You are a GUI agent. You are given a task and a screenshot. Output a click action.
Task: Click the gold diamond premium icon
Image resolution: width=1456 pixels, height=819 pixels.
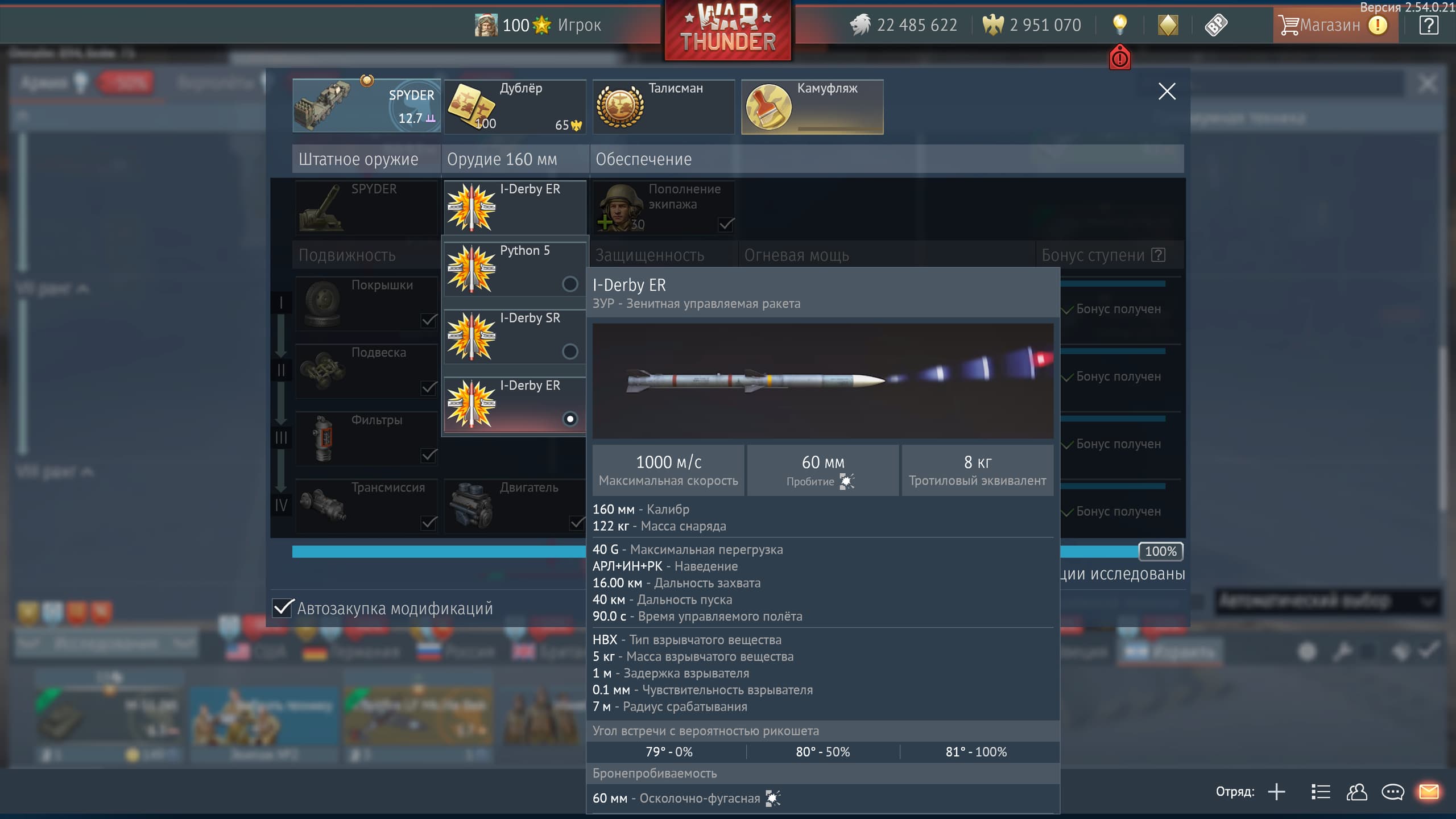[1168, 25]
